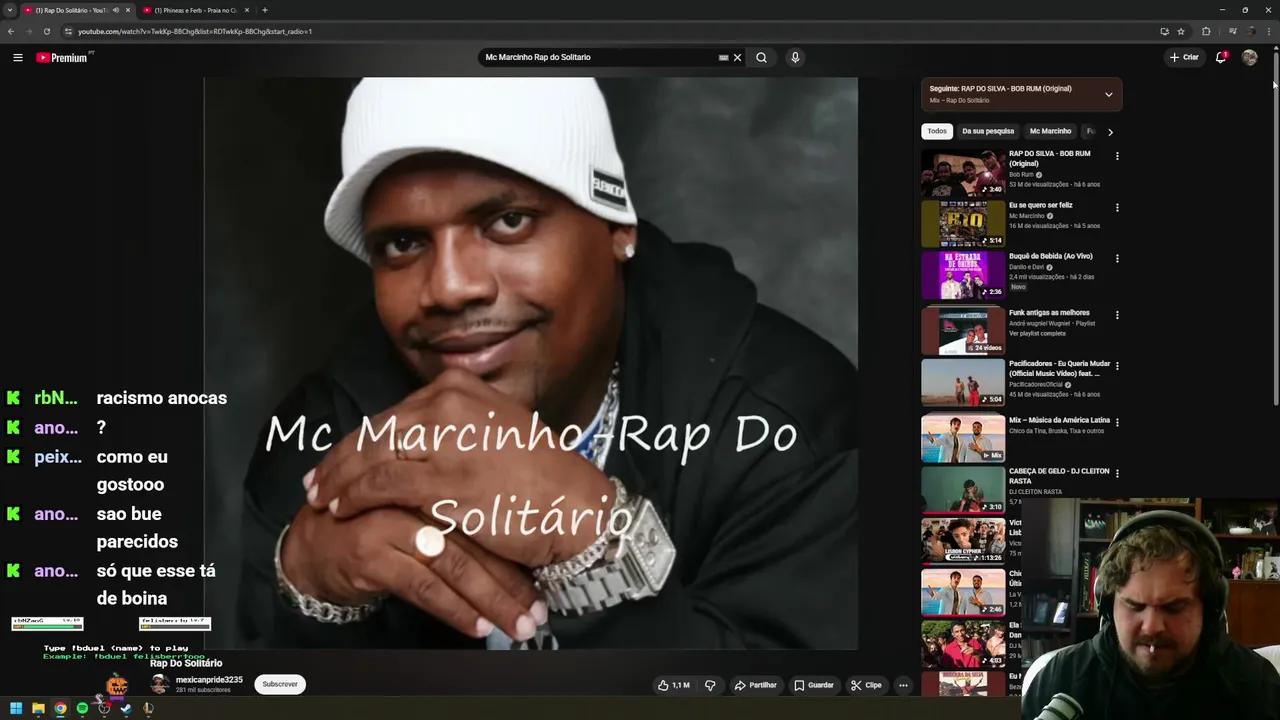Screen dimensions: 1280x720
Task: Open more actions ellipsis under video
Action: pos(903,685)
